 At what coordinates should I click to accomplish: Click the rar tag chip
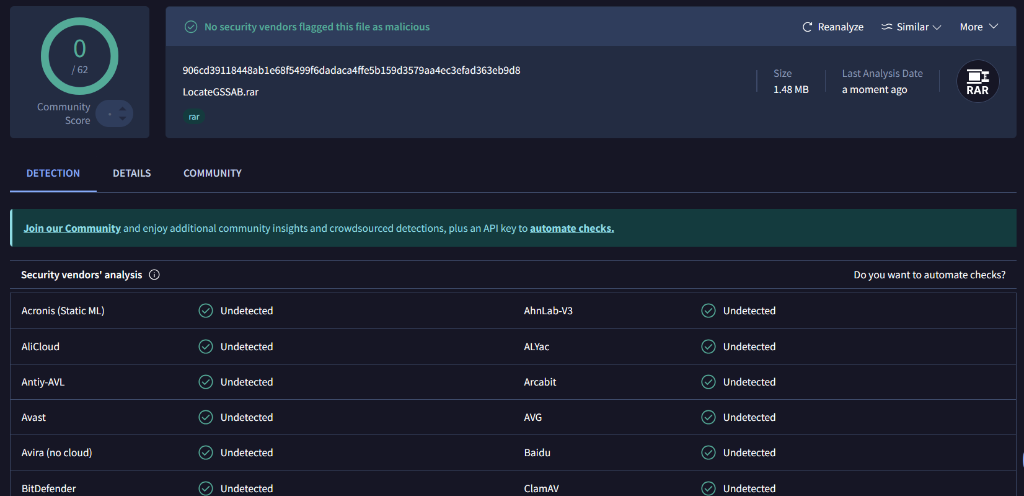click(194, 117)
